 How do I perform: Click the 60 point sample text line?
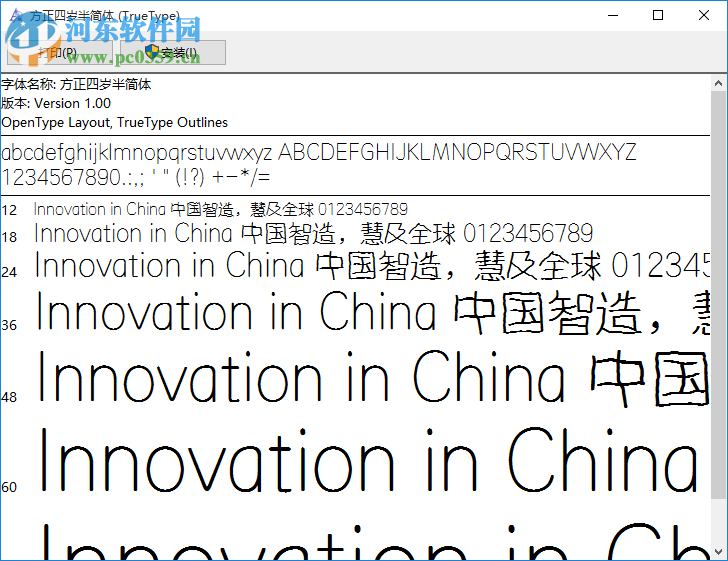click(x=370, y=460)
